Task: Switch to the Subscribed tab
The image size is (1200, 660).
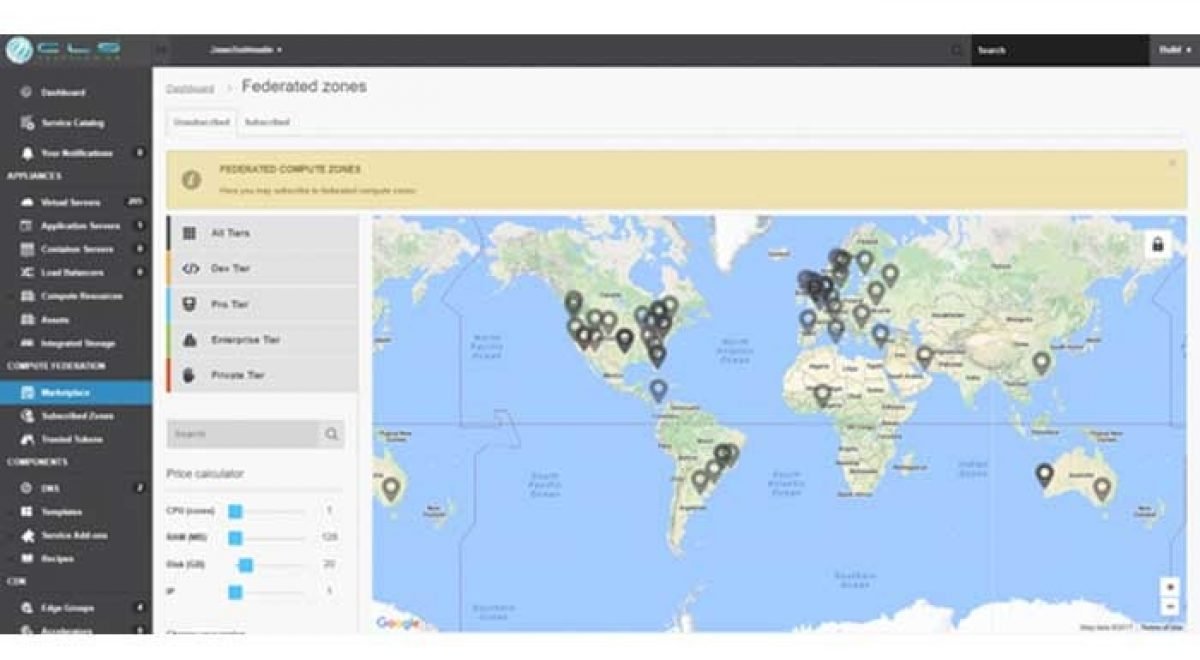Action: 267,122
